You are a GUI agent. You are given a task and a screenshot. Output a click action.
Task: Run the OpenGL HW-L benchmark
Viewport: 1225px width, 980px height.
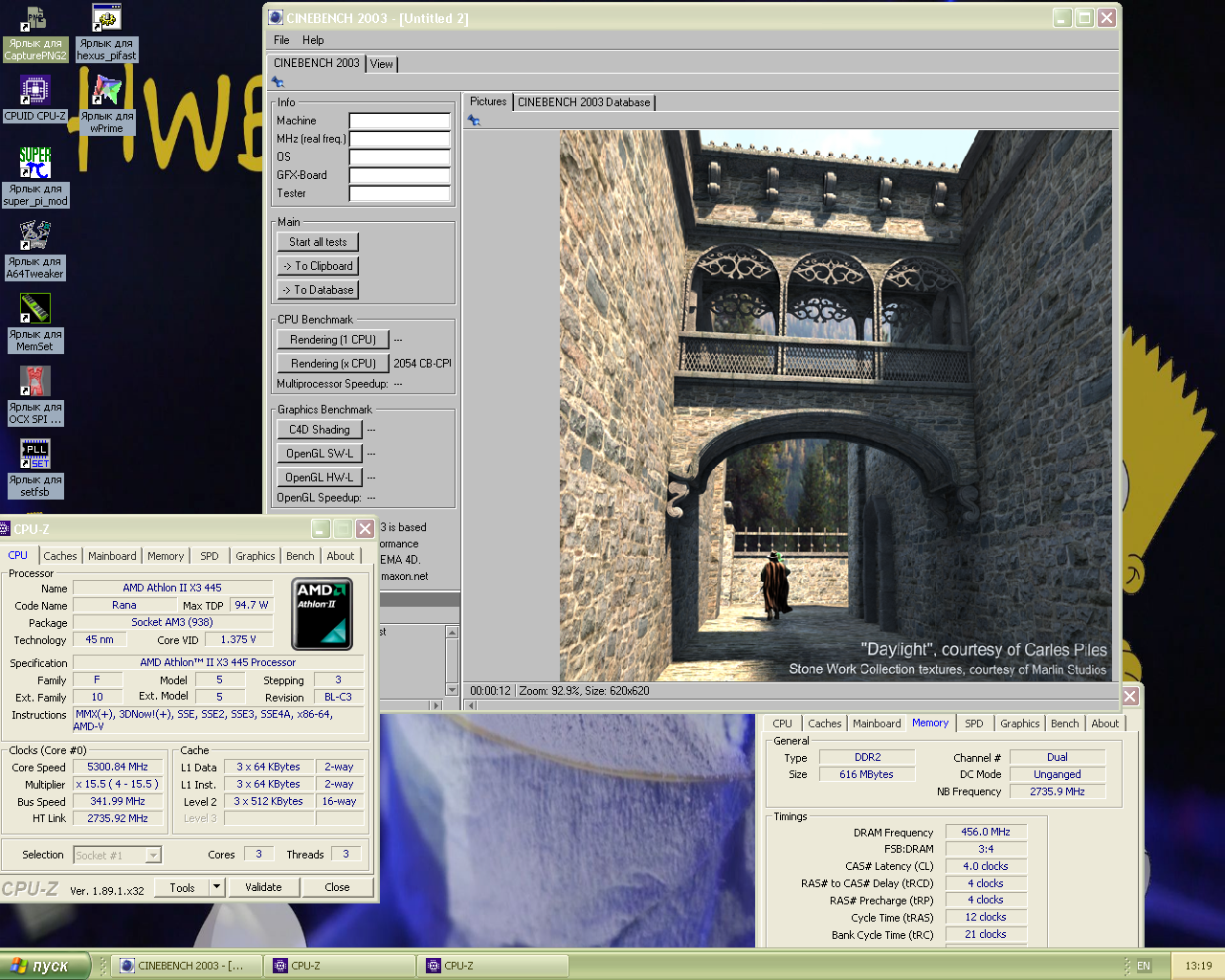(320, 478)
